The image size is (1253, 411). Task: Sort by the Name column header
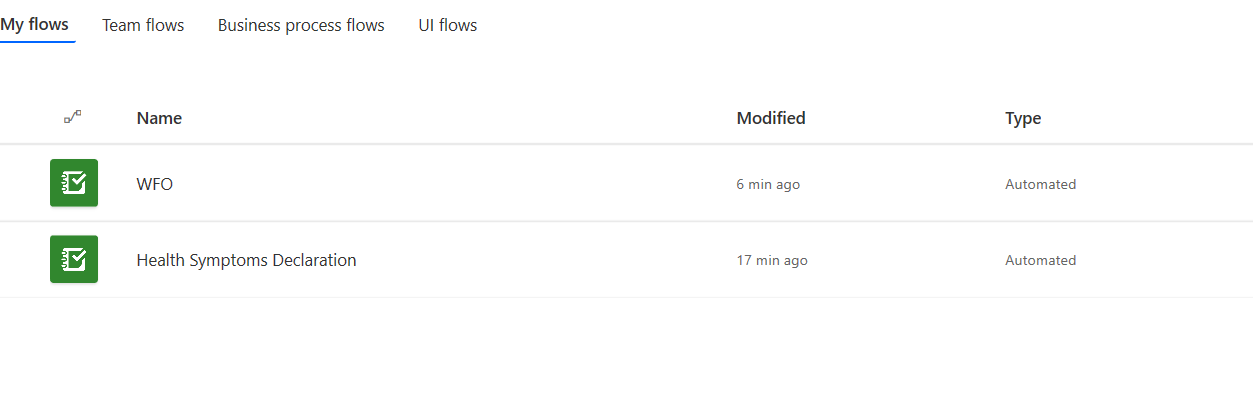pyautogui.click(x=159, y=118)
